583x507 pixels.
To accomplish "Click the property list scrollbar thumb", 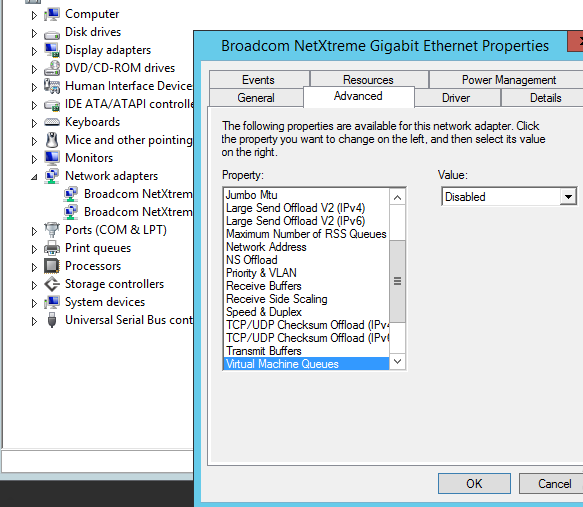I will point(397,281).
